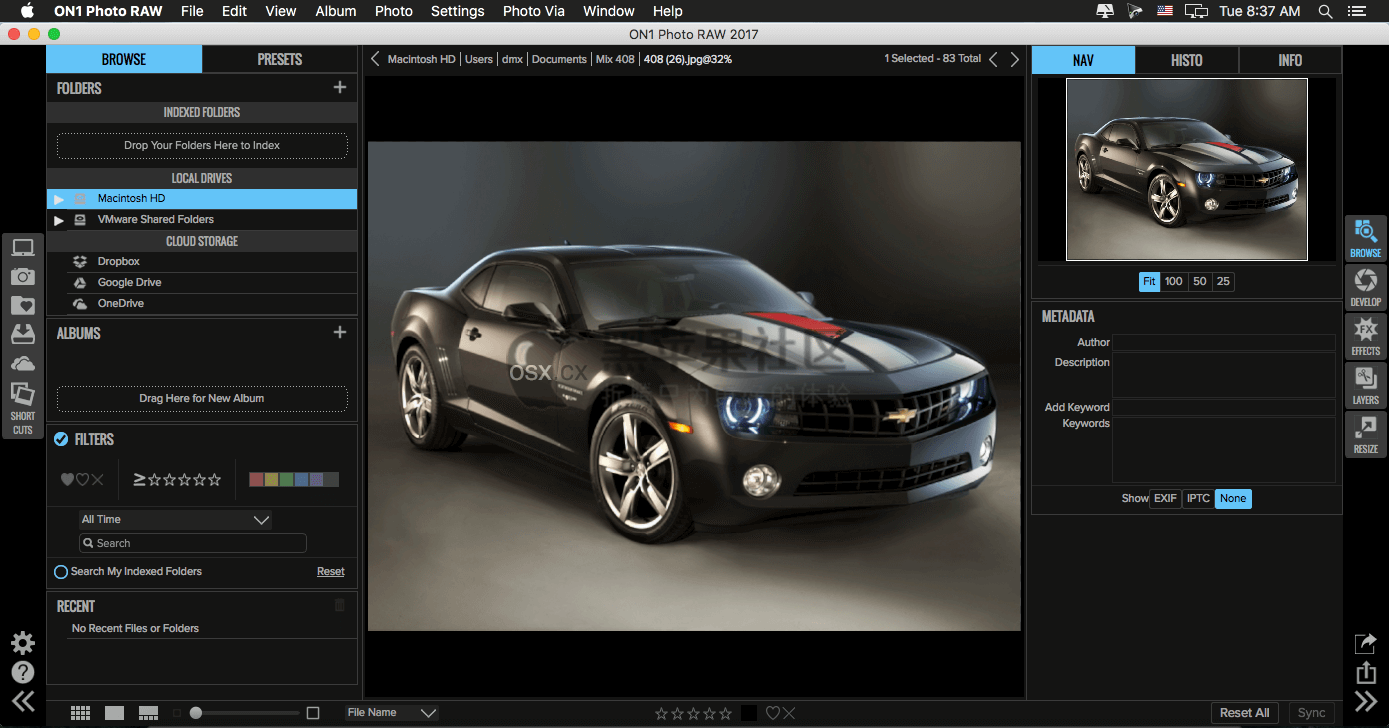Viewport: 1389px width, 728px height.
Task: Select None for metadata display
Action: click(1233, 498)
